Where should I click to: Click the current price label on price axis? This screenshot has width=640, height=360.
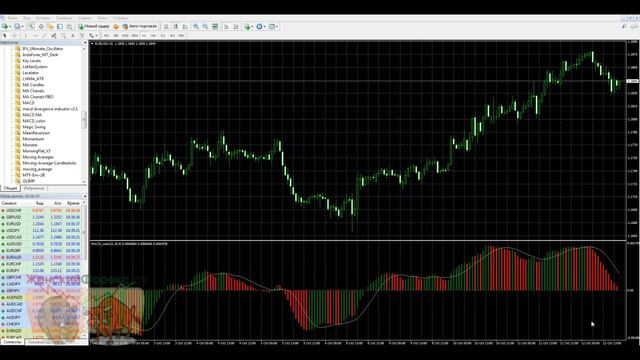click(x=633, y=81)
